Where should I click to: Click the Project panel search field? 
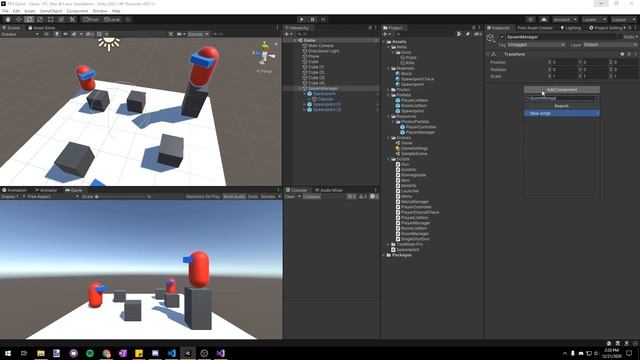tap(426, 34)
